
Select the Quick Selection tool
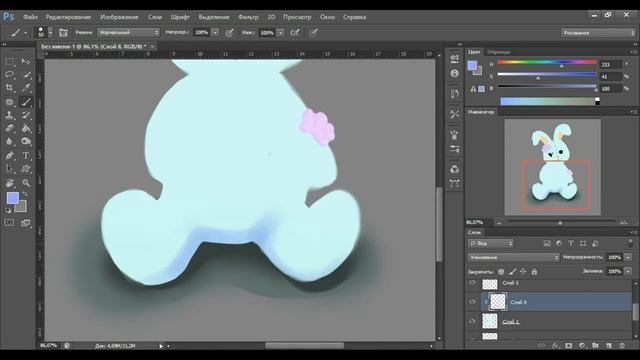[x=26, y=75]
